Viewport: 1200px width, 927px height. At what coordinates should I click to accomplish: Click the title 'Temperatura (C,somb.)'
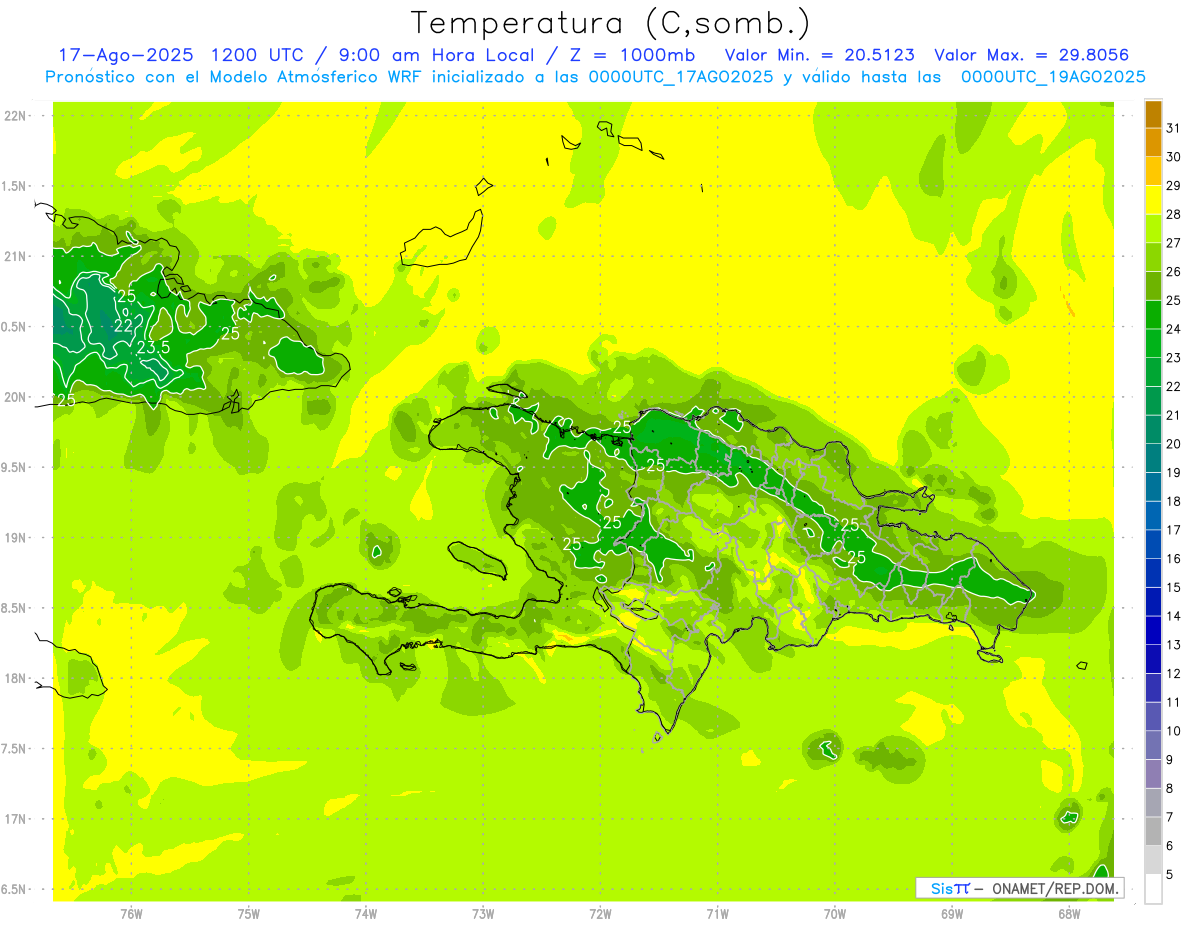click(610, 23)
